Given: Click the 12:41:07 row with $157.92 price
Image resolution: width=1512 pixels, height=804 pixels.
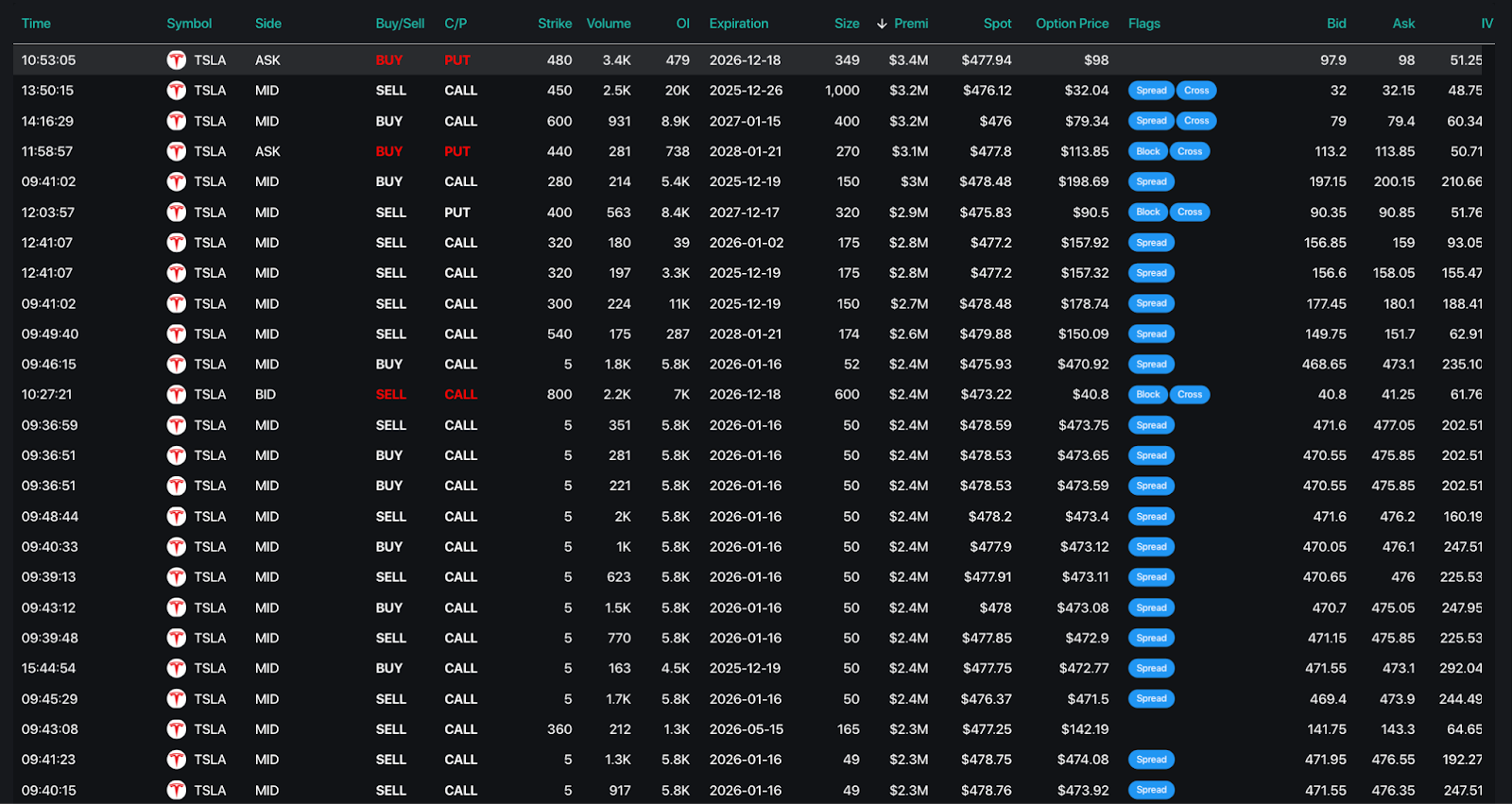Looking at the screenshot, I should (x=756, y=243).
